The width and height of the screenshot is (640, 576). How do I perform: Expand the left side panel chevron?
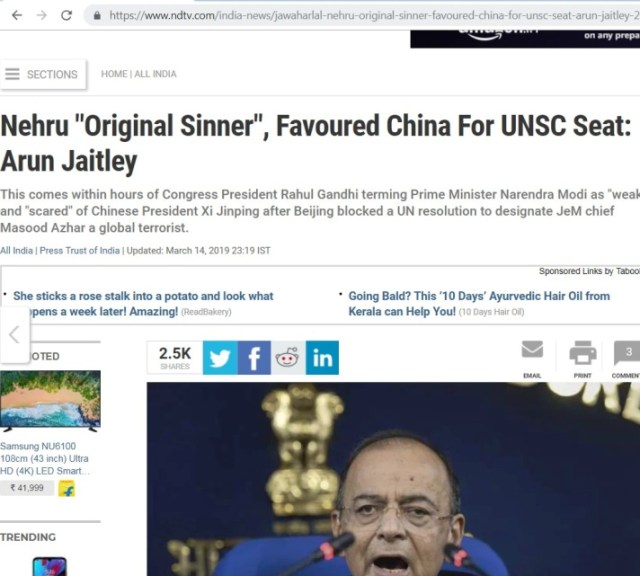pos(15,335)
